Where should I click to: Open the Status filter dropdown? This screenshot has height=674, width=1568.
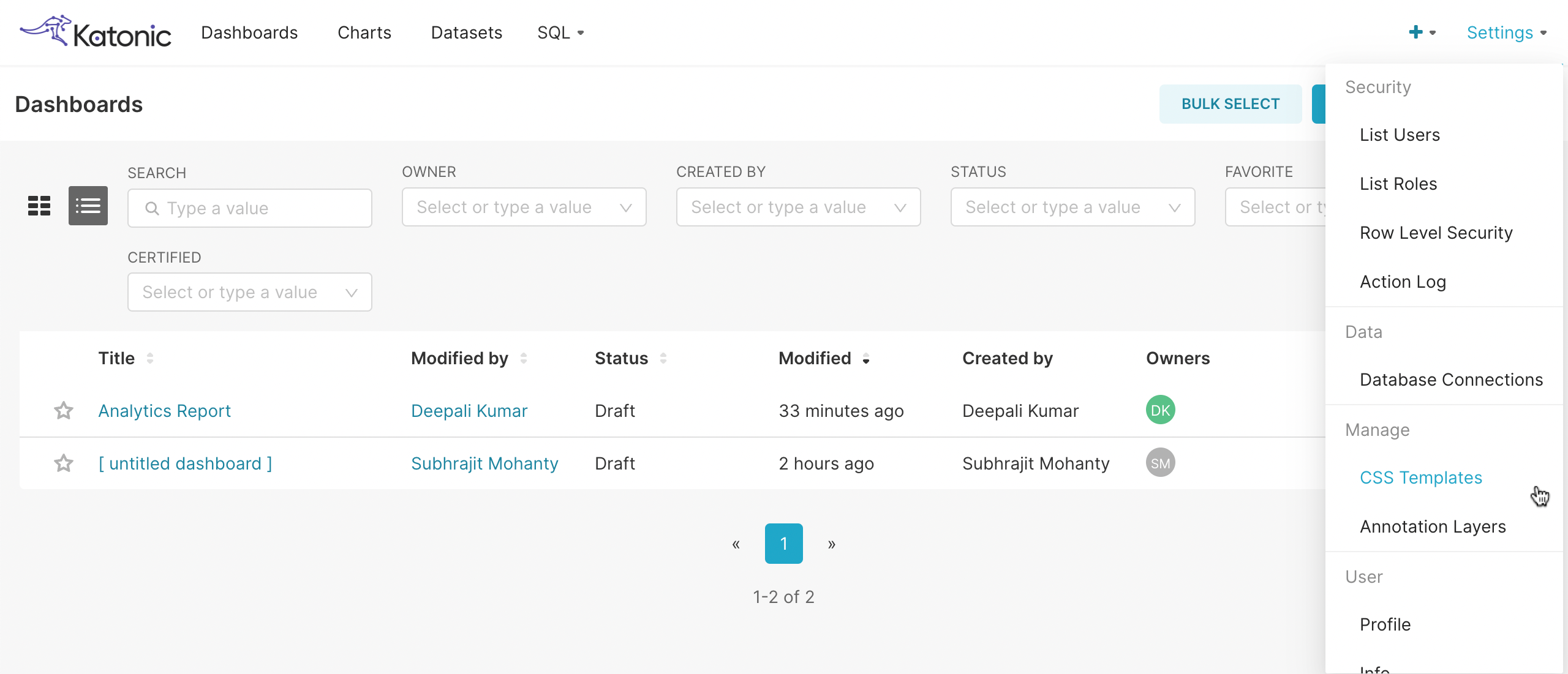[1073, 207]
